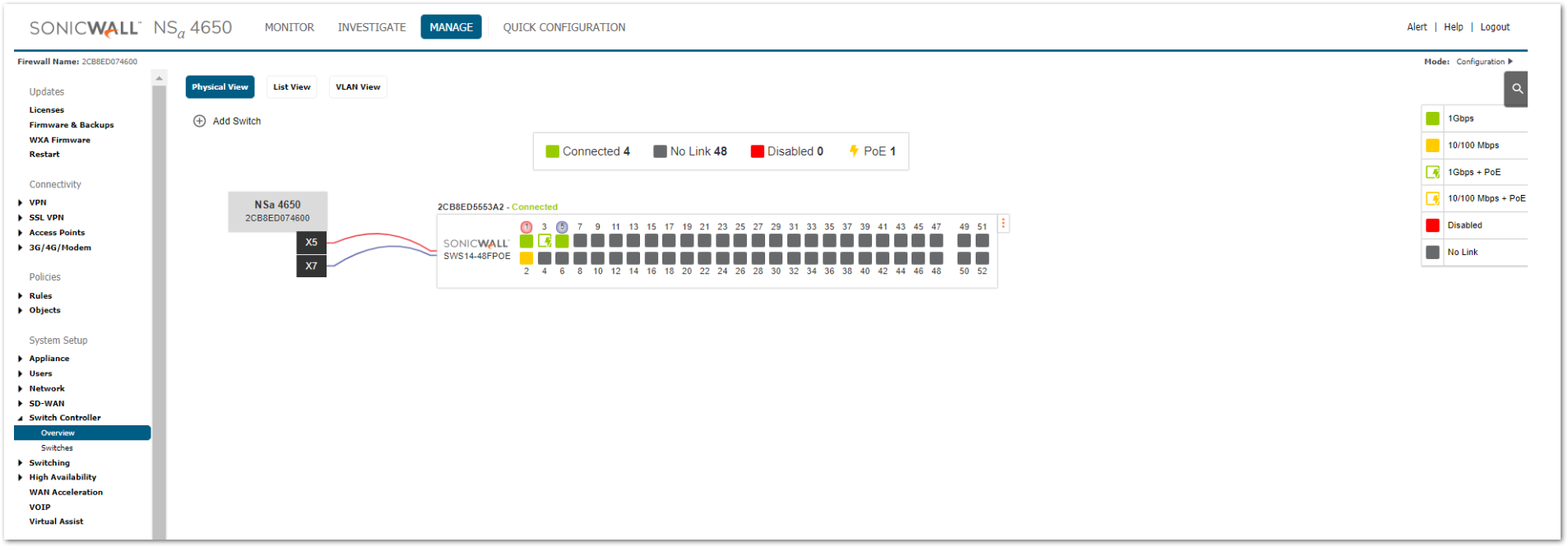Click switch port 48
Viewport: 1568px width, 547px height.
point(936,258)
